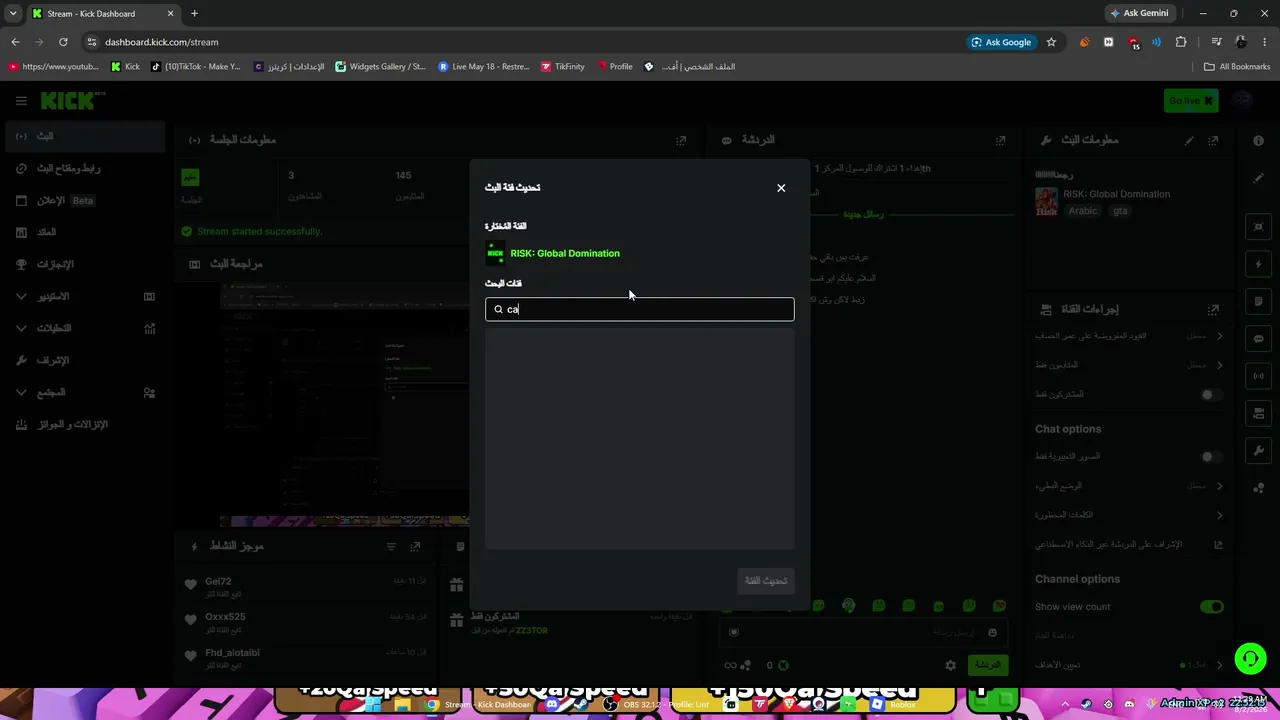Open the user avatar menu
The width and height of the screenshot is (1280, 720).
tap(1243, 100)
